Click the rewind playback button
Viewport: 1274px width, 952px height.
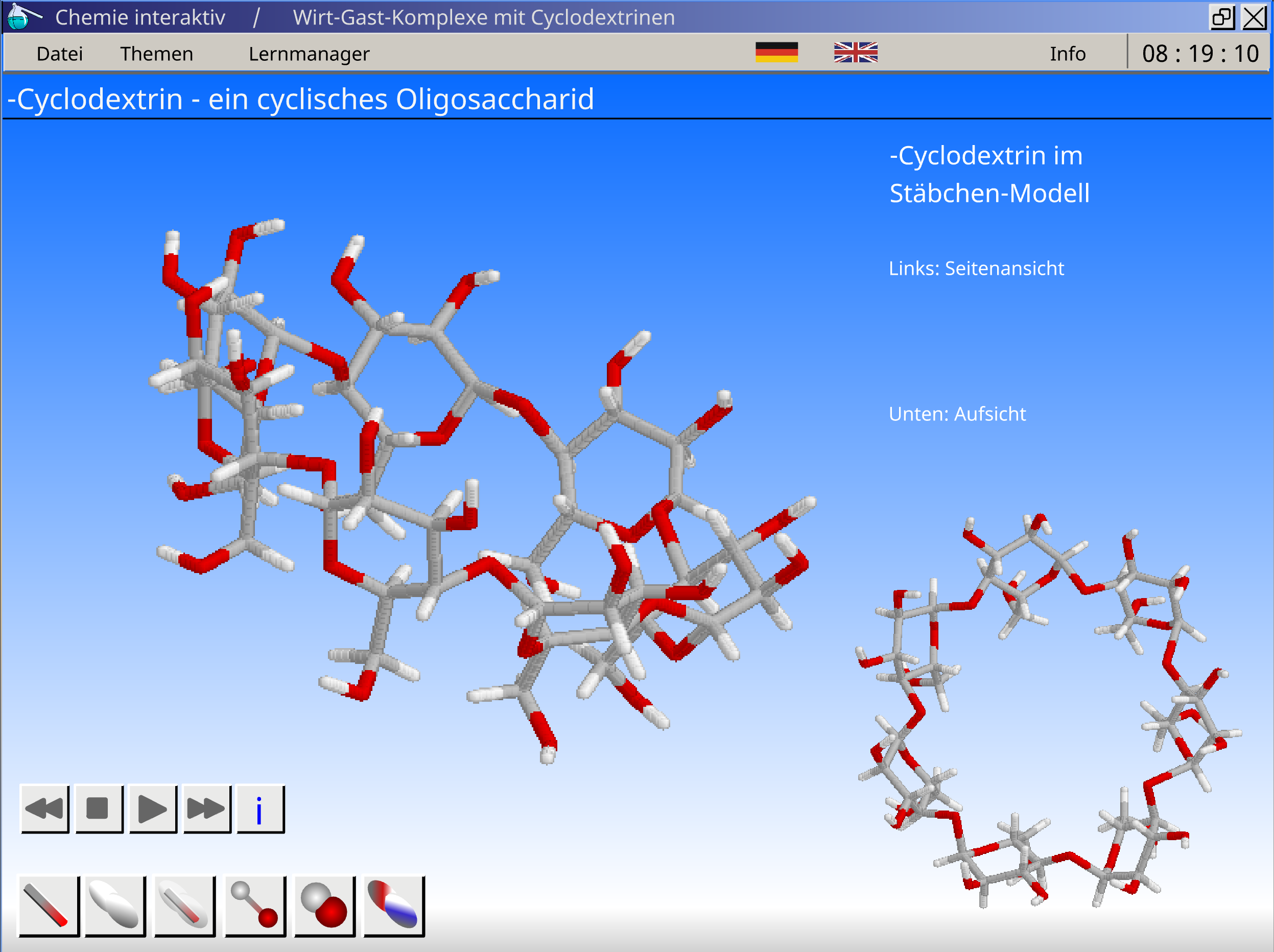click(x=44, y=808)
